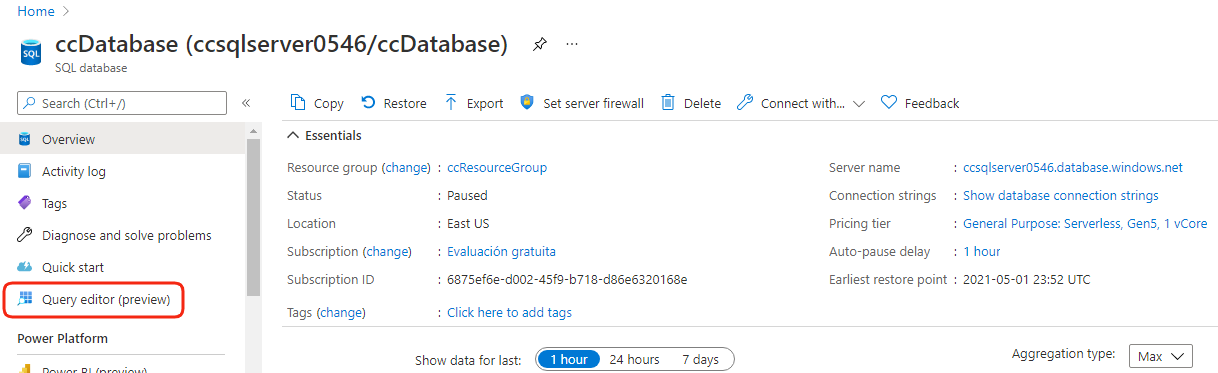Click here to add tags

pos(509,312)
